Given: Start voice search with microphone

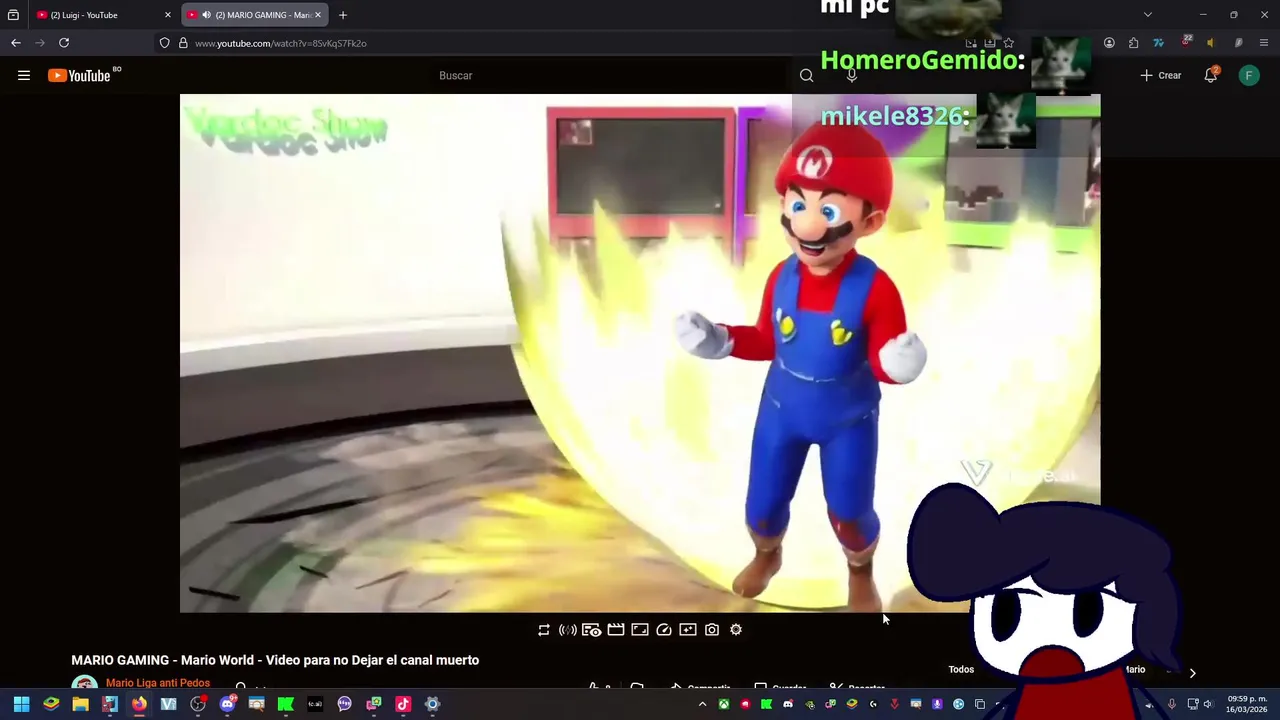Looking at the screenshot, I should tap(852, 75).
